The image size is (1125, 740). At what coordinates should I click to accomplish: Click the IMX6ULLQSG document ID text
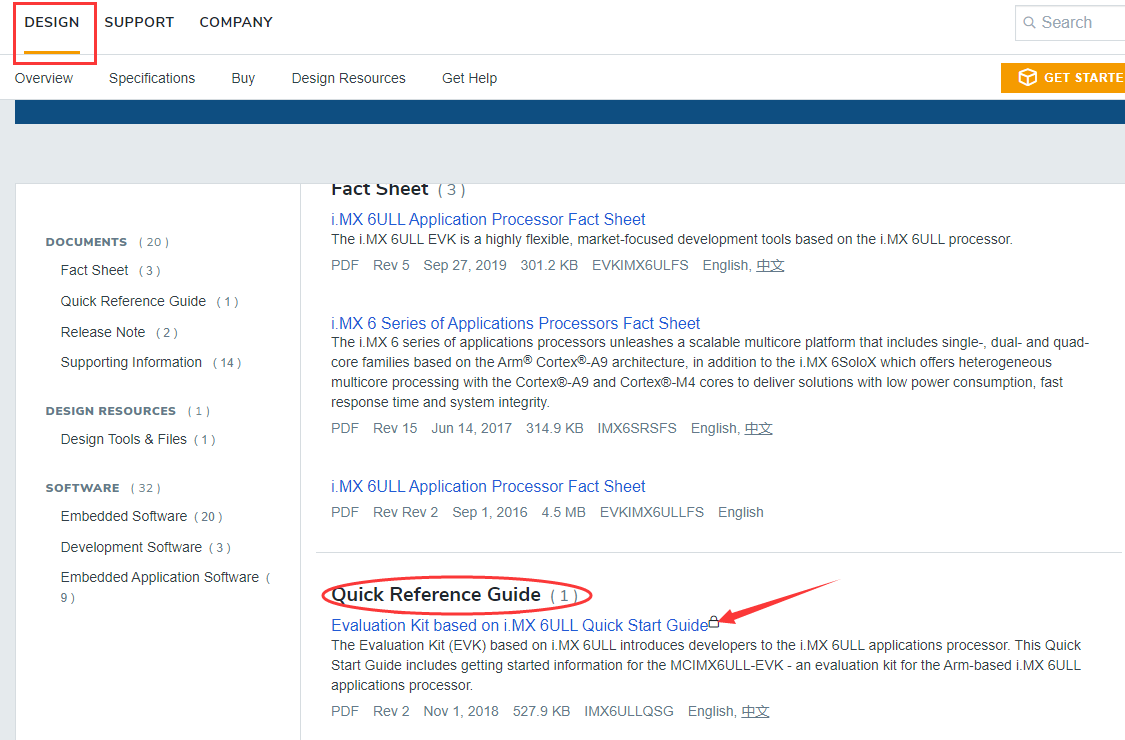point(629,711)
